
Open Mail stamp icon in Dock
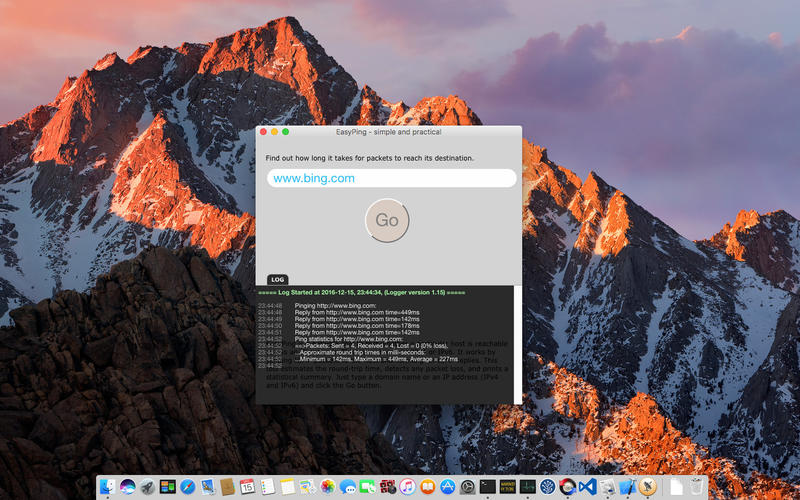(x=207, y=487)
